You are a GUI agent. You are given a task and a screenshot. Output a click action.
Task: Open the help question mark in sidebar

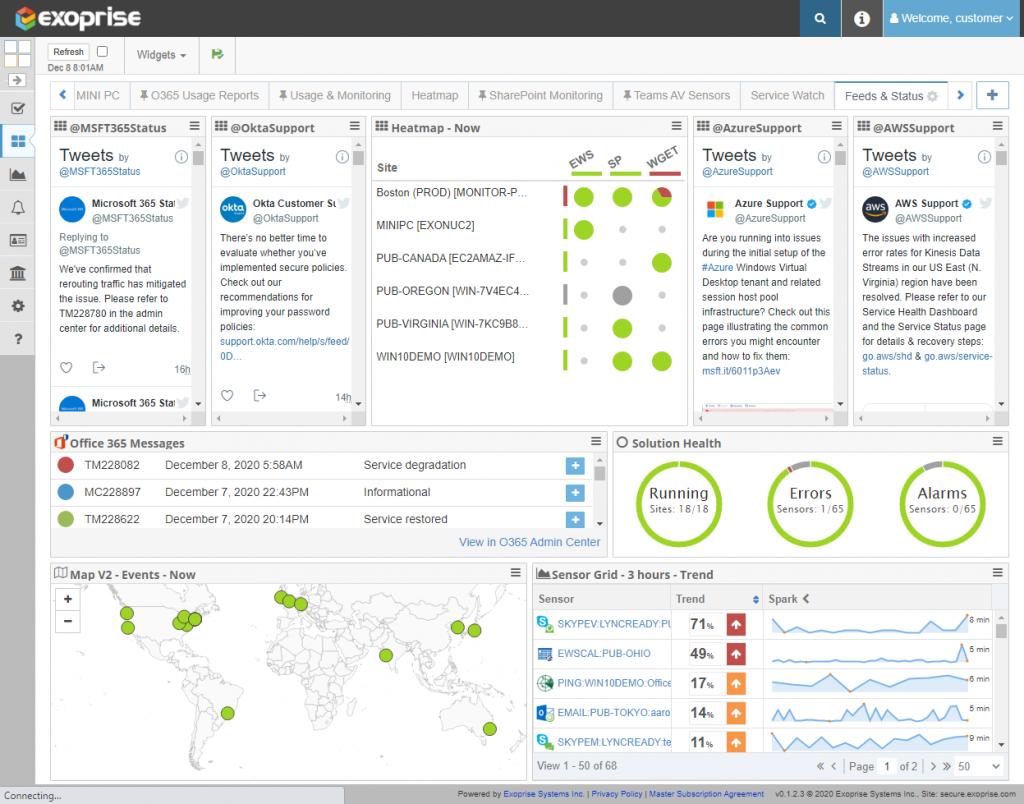pos(18,338)
